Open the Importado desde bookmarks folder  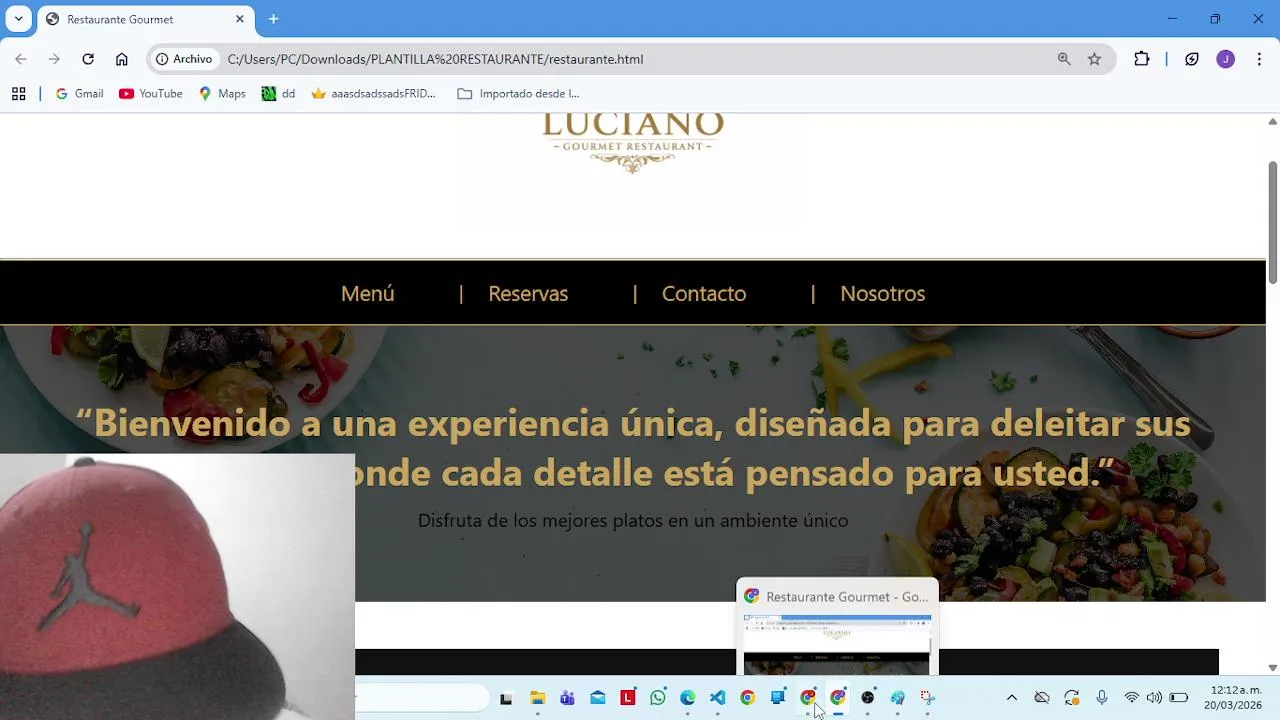coord(518,94)
